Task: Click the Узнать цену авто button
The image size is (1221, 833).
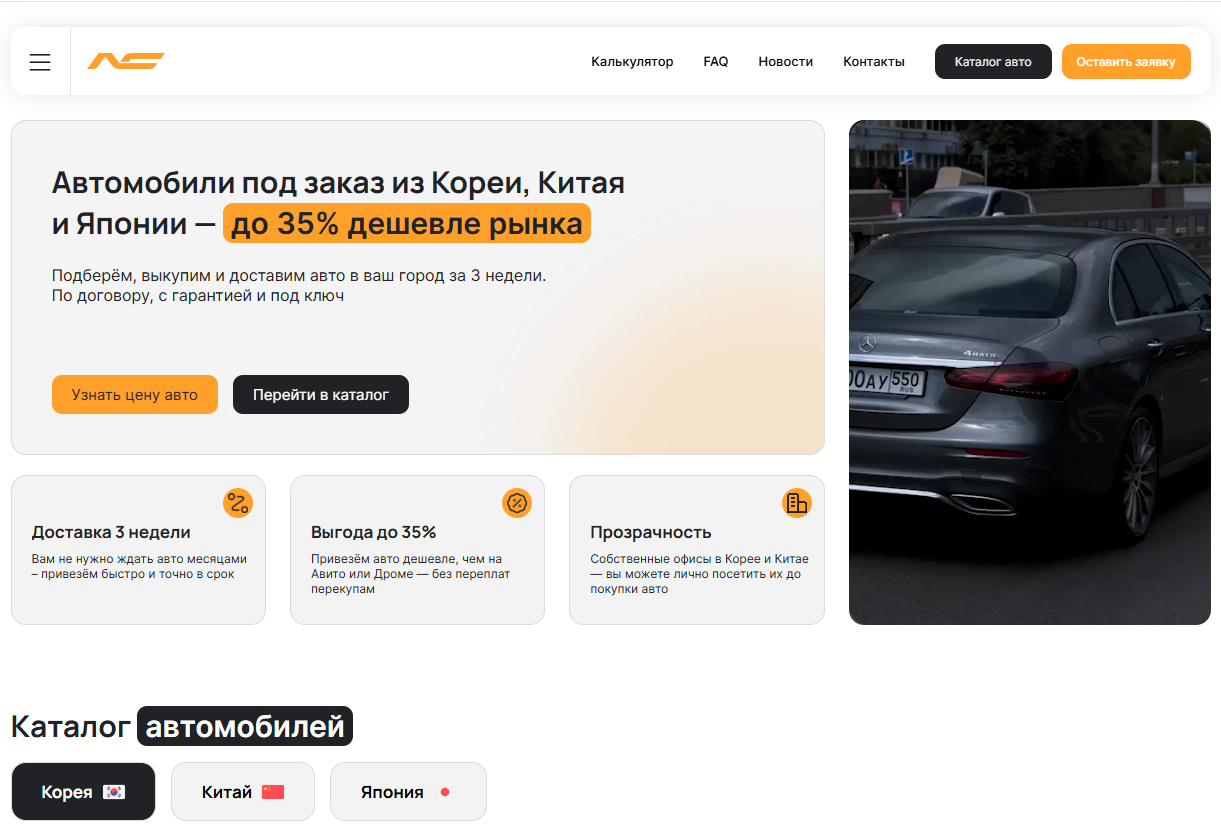Action: pos(134,394)
